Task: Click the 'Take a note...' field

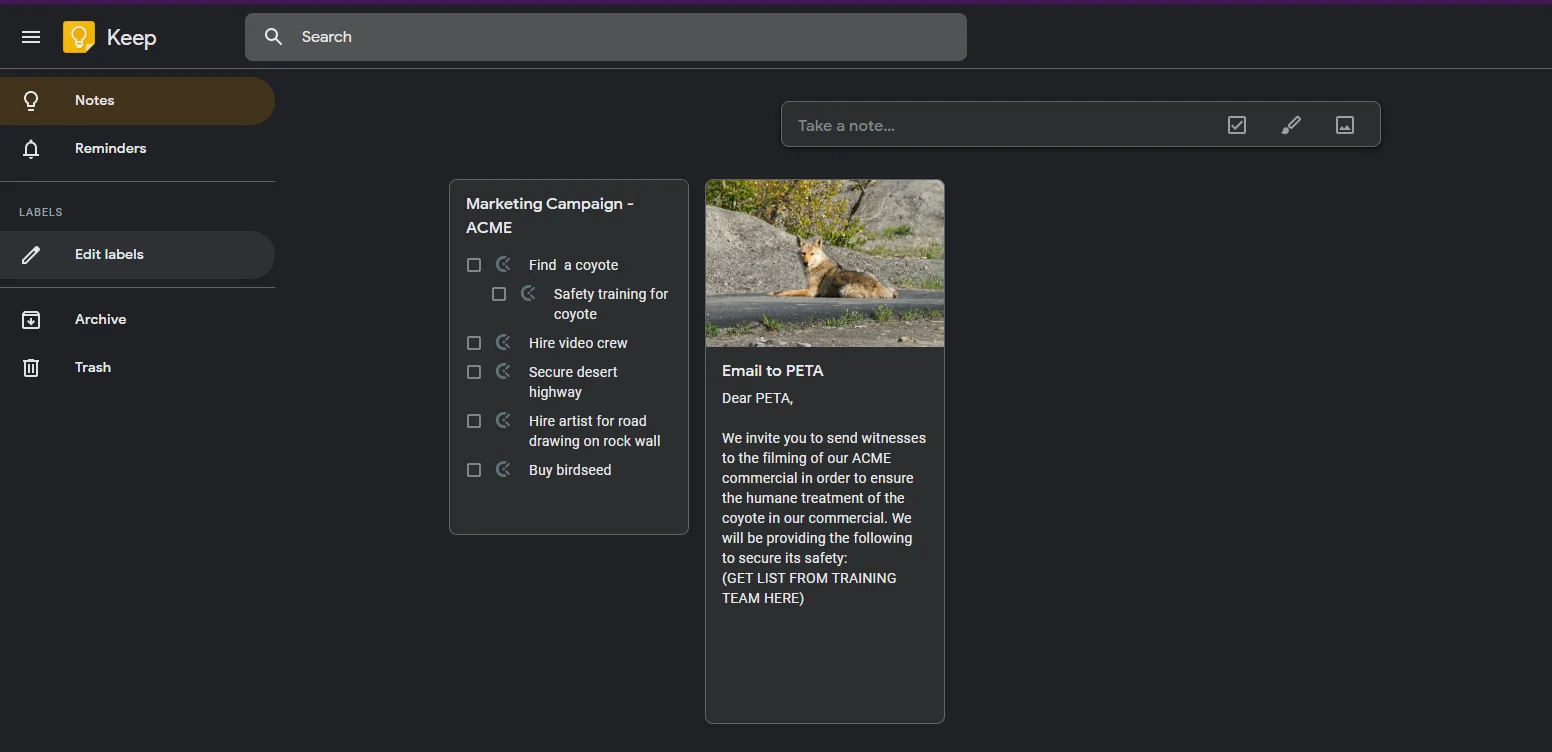Action: point(1000,125)
